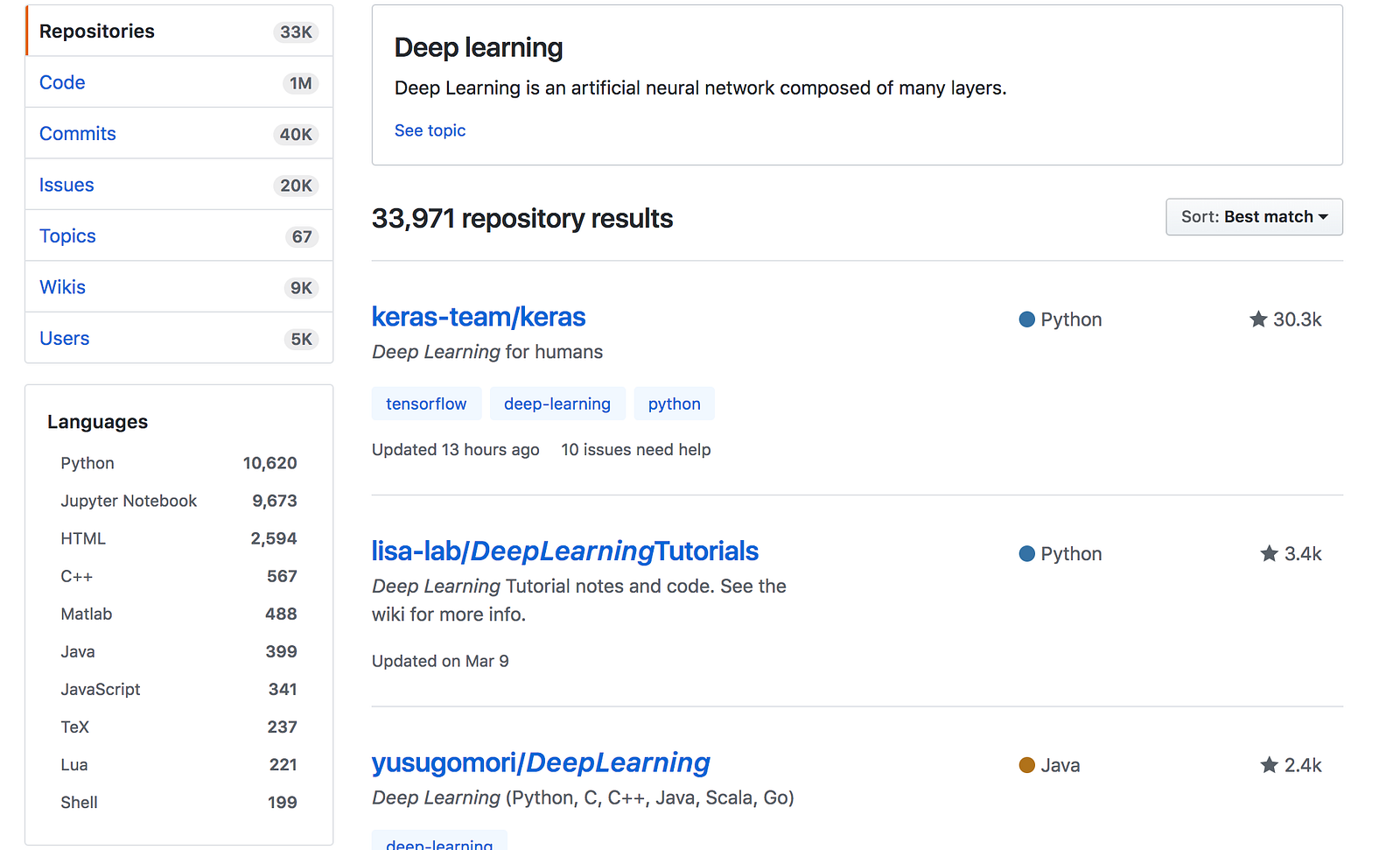
Task: Open the lisa-lab/DeepLearningTutorials repository
Action: point(565,551)
